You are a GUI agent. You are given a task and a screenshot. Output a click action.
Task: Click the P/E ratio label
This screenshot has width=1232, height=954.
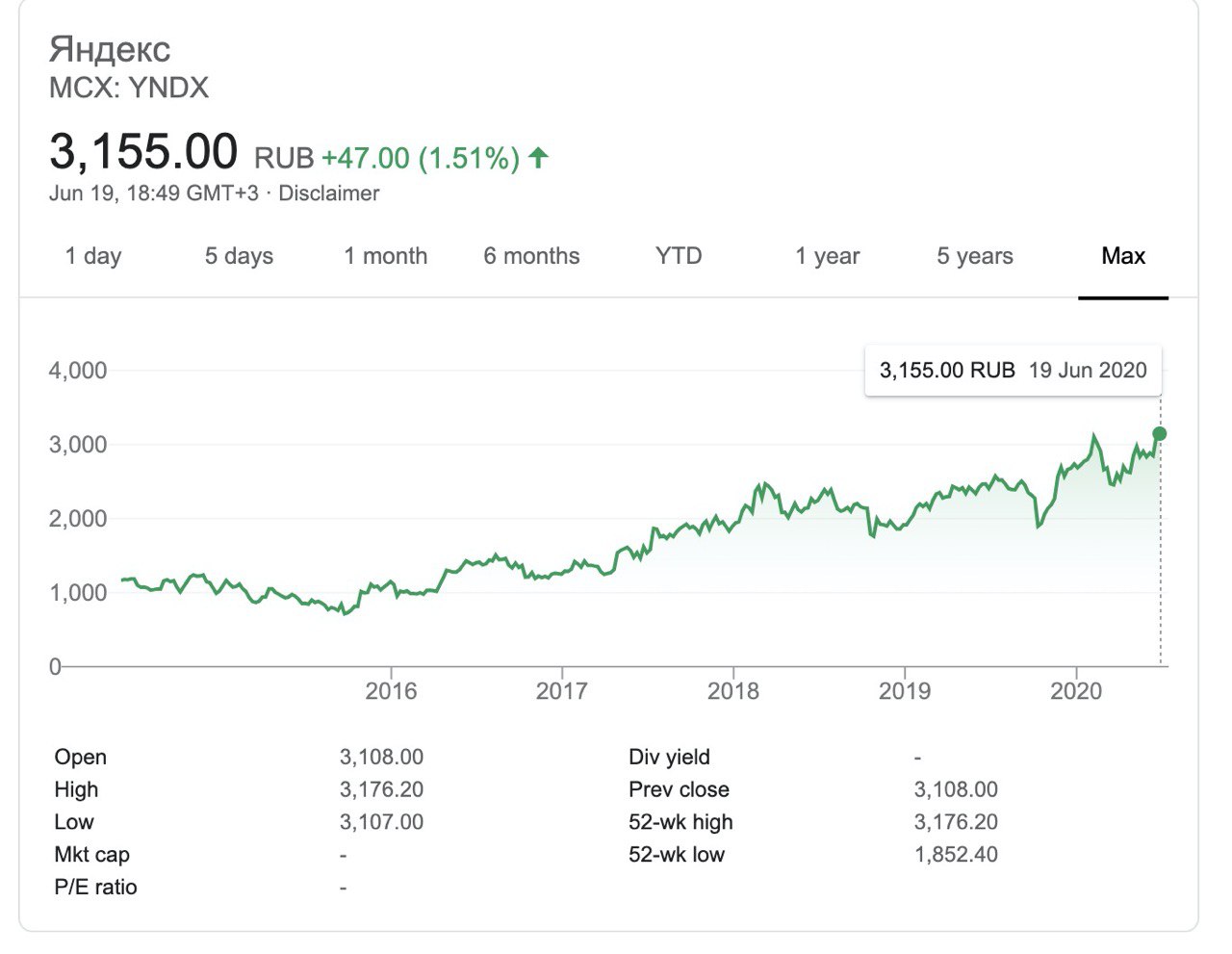(x=95, y=888)
